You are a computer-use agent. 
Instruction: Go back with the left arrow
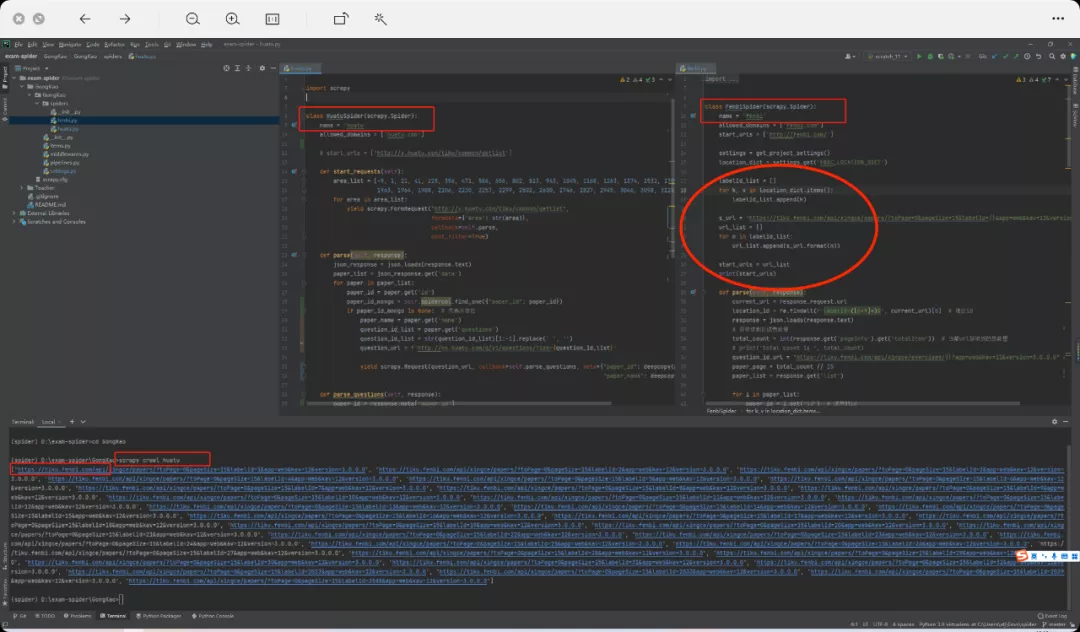coord(85,19)
